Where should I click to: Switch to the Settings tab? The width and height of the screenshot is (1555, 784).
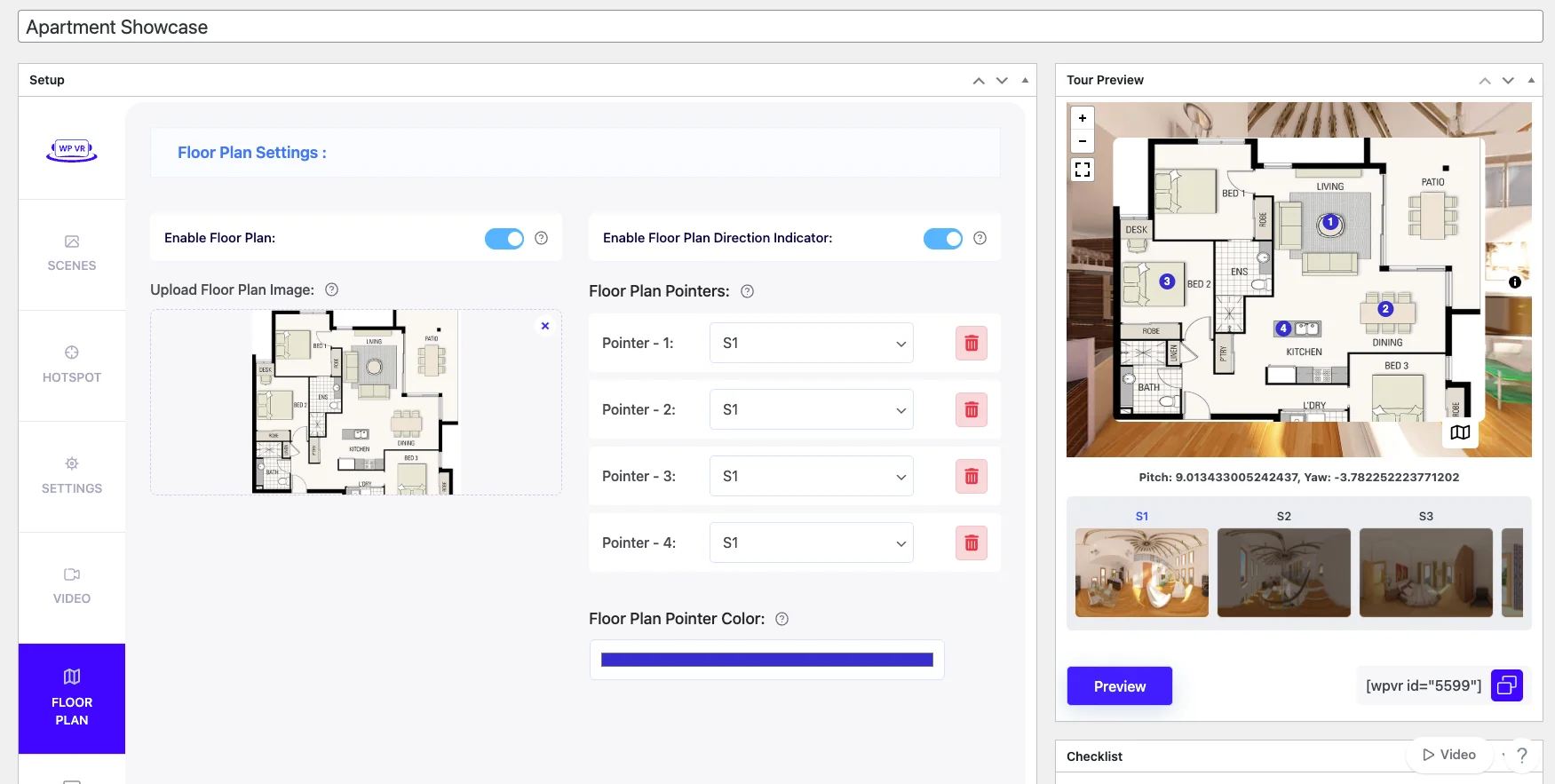(72, 477)
